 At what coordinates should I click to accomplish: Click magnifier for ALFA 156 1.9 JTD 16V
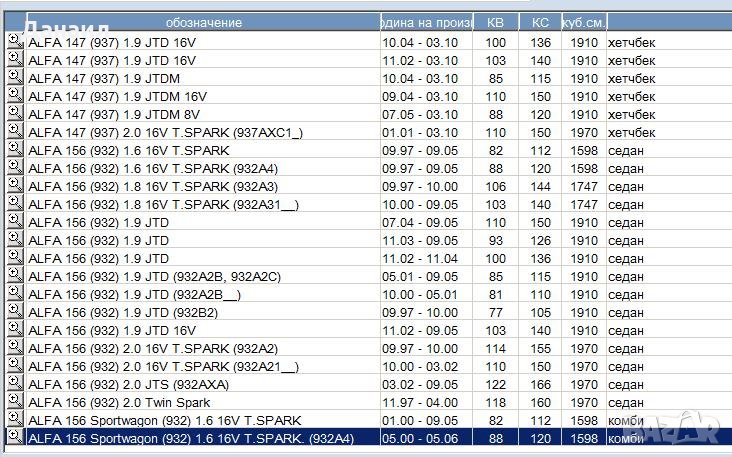[14, 329]
